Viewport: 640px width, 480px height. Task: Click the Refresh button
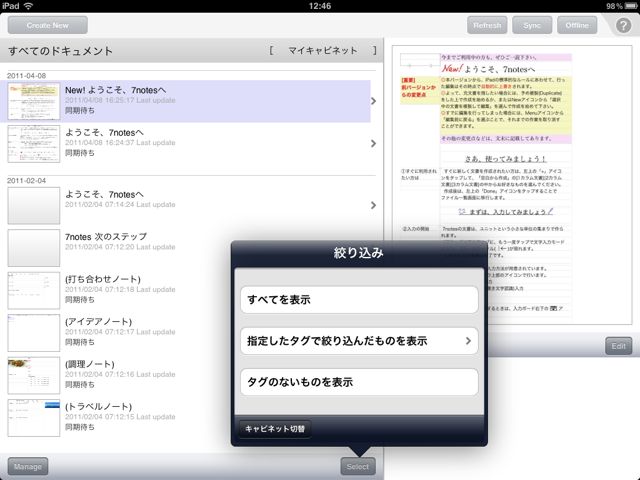point(487,25)
